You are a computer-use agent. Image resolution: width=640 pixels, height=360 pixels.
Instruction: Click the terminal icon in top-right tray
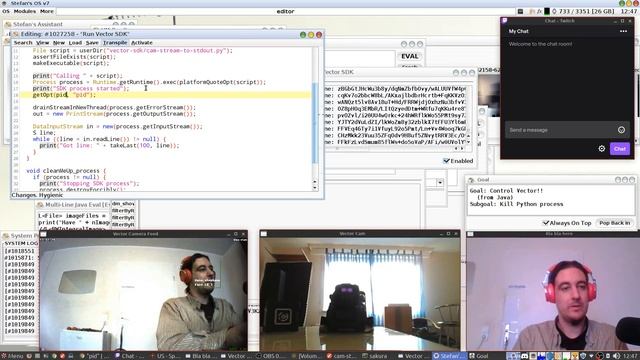pyautogui.click(x=520, y=11)
